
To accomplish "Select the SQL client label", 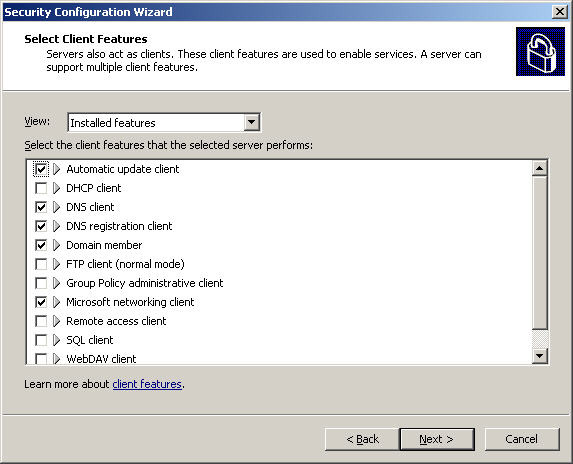I will coord(90,340).
